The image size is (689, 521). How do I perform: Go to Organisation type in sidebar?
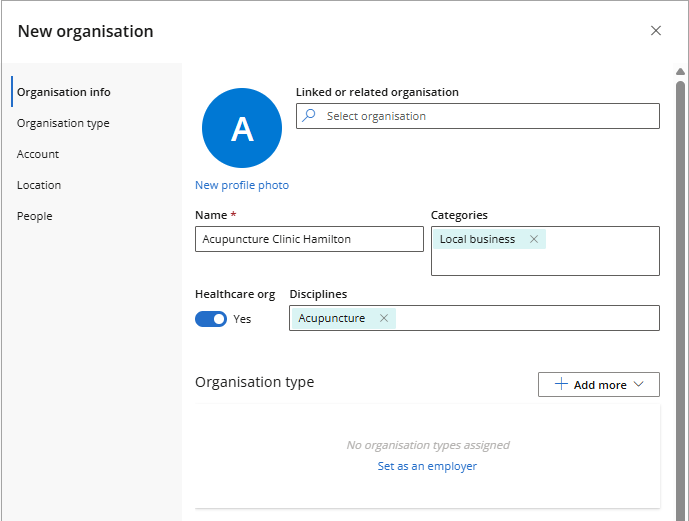pos(63,123)
